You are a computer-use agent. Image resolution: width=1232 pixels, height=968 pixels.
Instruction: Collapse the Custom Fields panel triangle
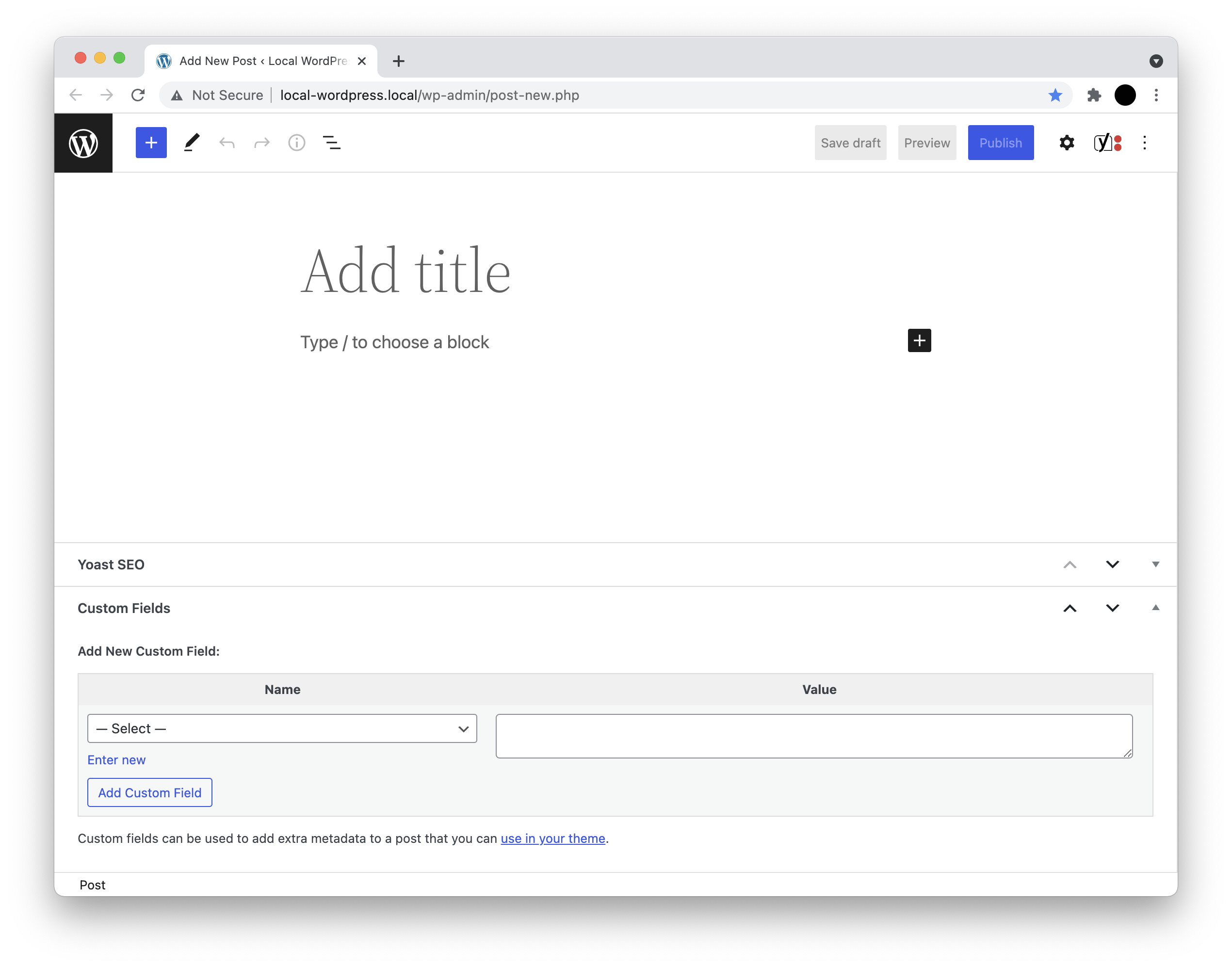coord(1155,608)
